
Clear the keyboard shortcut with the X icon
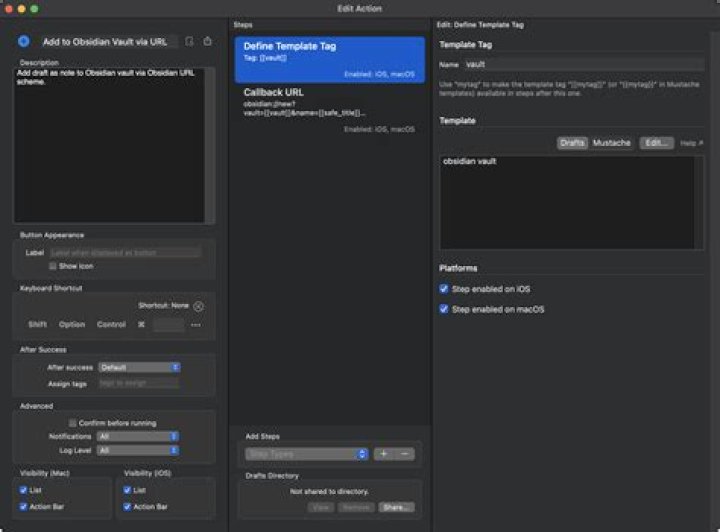[198, 306]
